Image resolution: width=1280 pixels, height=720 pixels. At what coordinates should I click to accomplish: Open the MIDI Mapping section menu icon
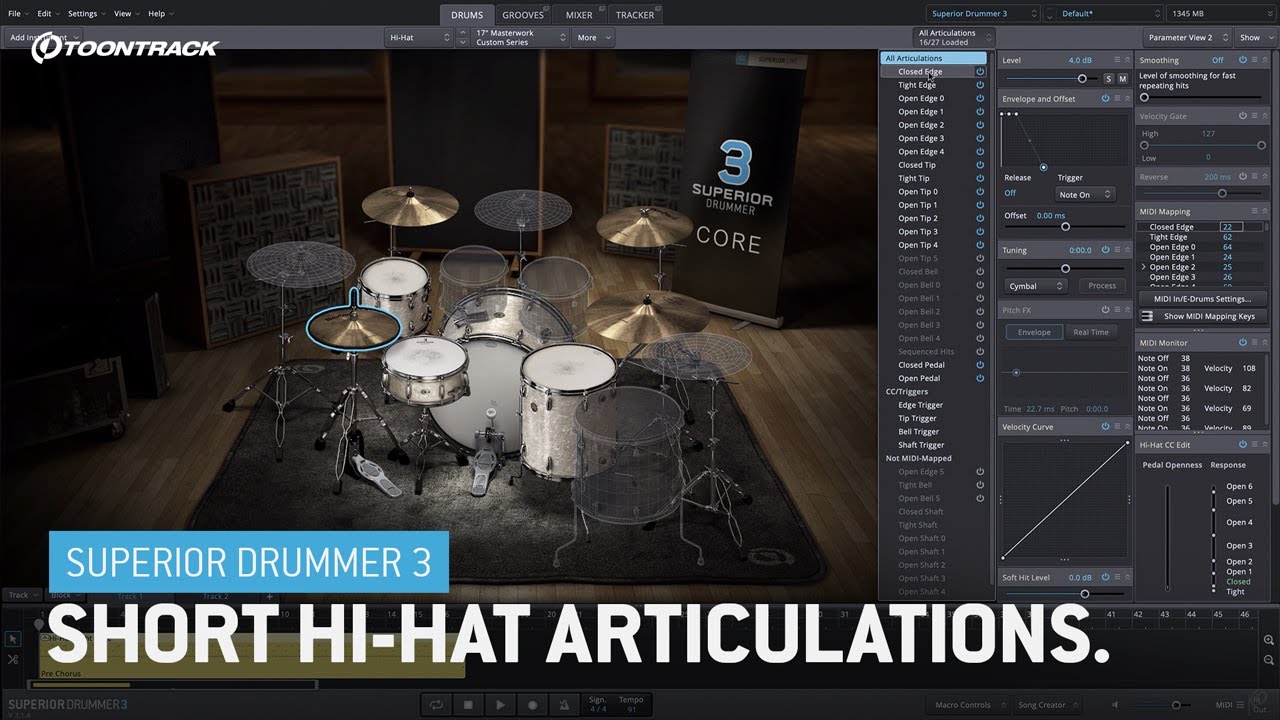1254,211
